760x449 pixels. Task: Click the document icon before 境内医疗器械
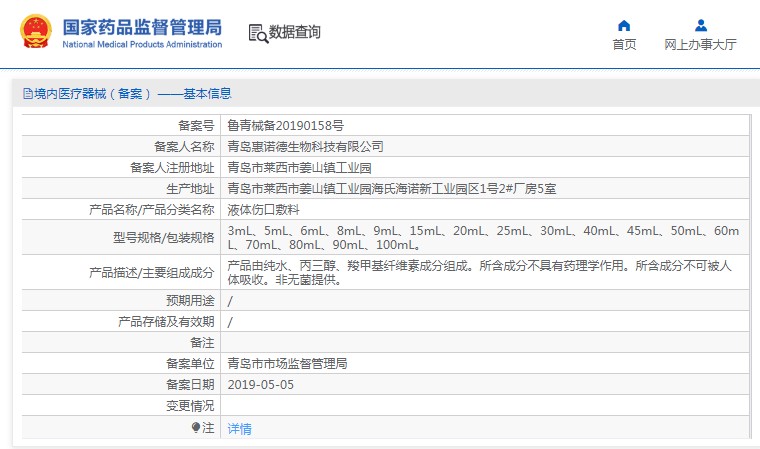(27, 94)
